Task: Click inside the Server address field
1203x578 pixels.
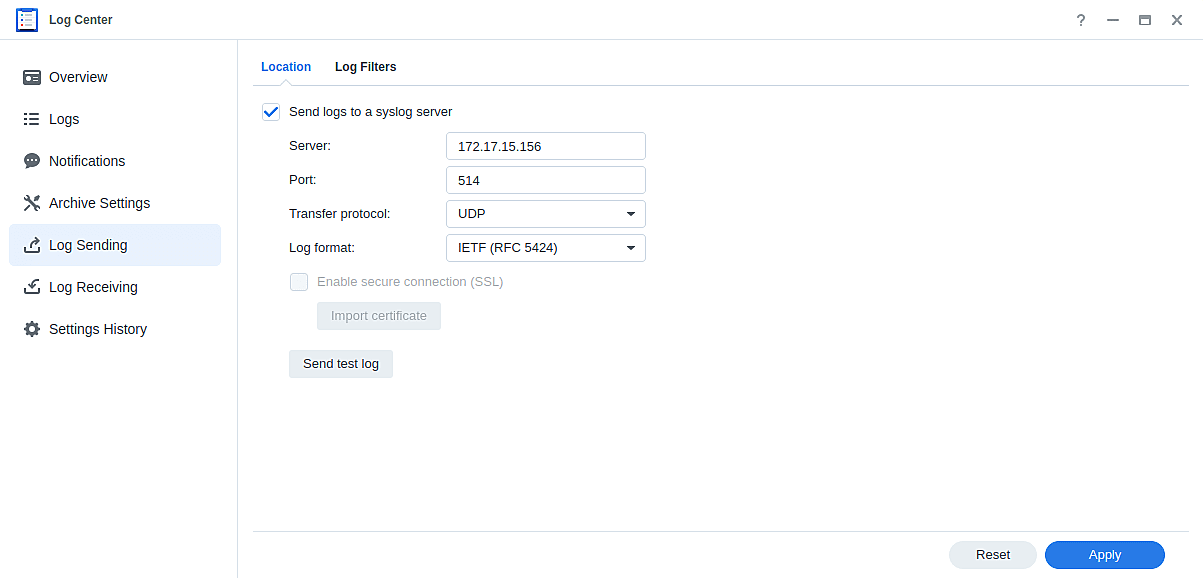Action: 545,145
